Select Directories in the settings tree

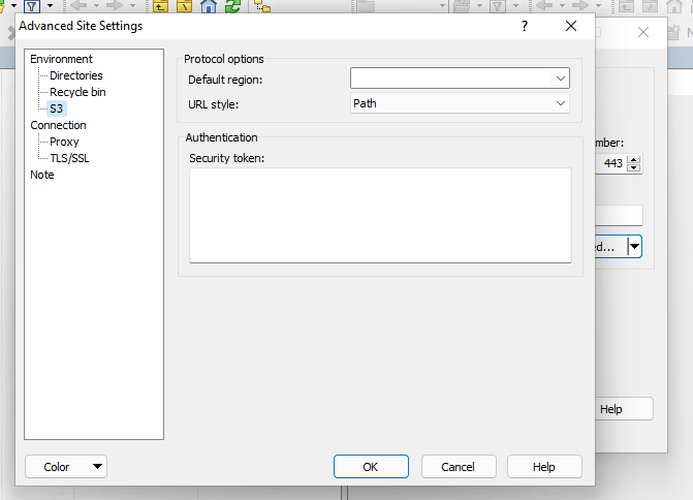click(76, 76)
